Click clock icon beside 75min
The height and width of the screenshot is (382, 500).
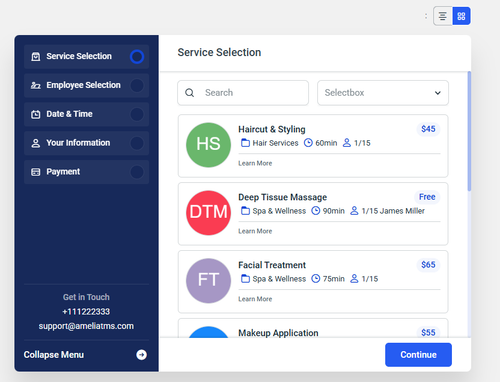316,279
